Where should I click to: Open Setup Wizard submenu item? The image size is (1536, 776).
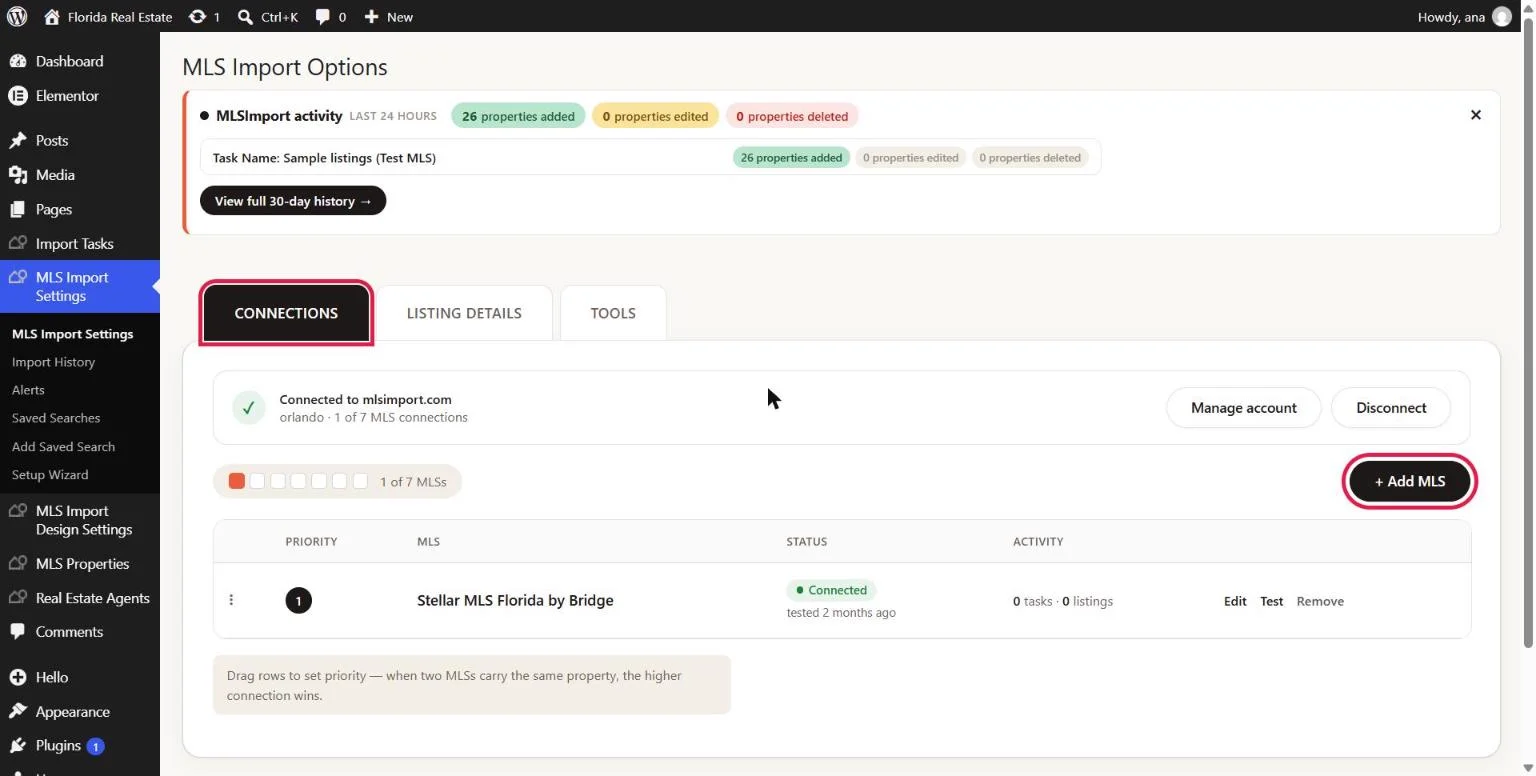click(50, 475)
